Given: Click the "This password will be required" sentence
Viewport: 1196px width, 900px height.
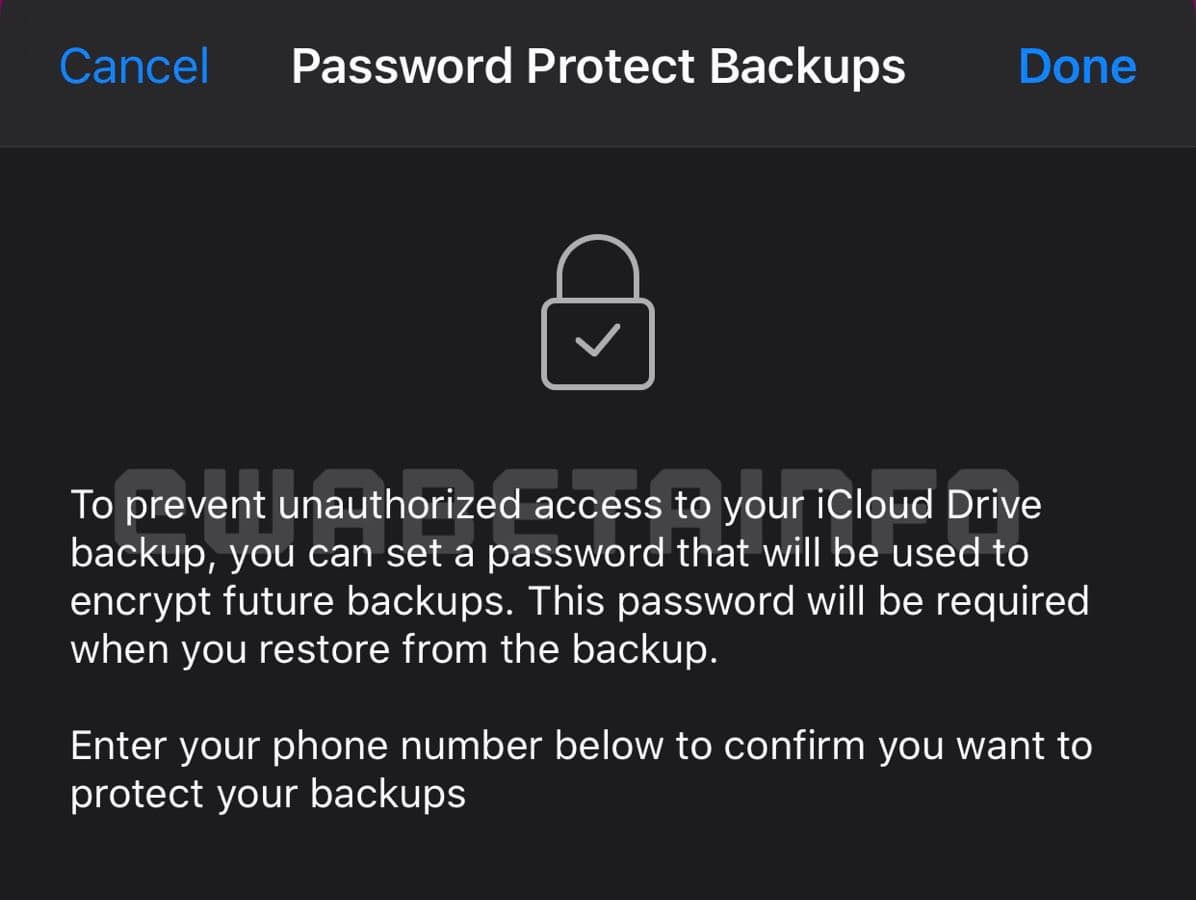Looking at the screenshot, I should coord(808,601).
